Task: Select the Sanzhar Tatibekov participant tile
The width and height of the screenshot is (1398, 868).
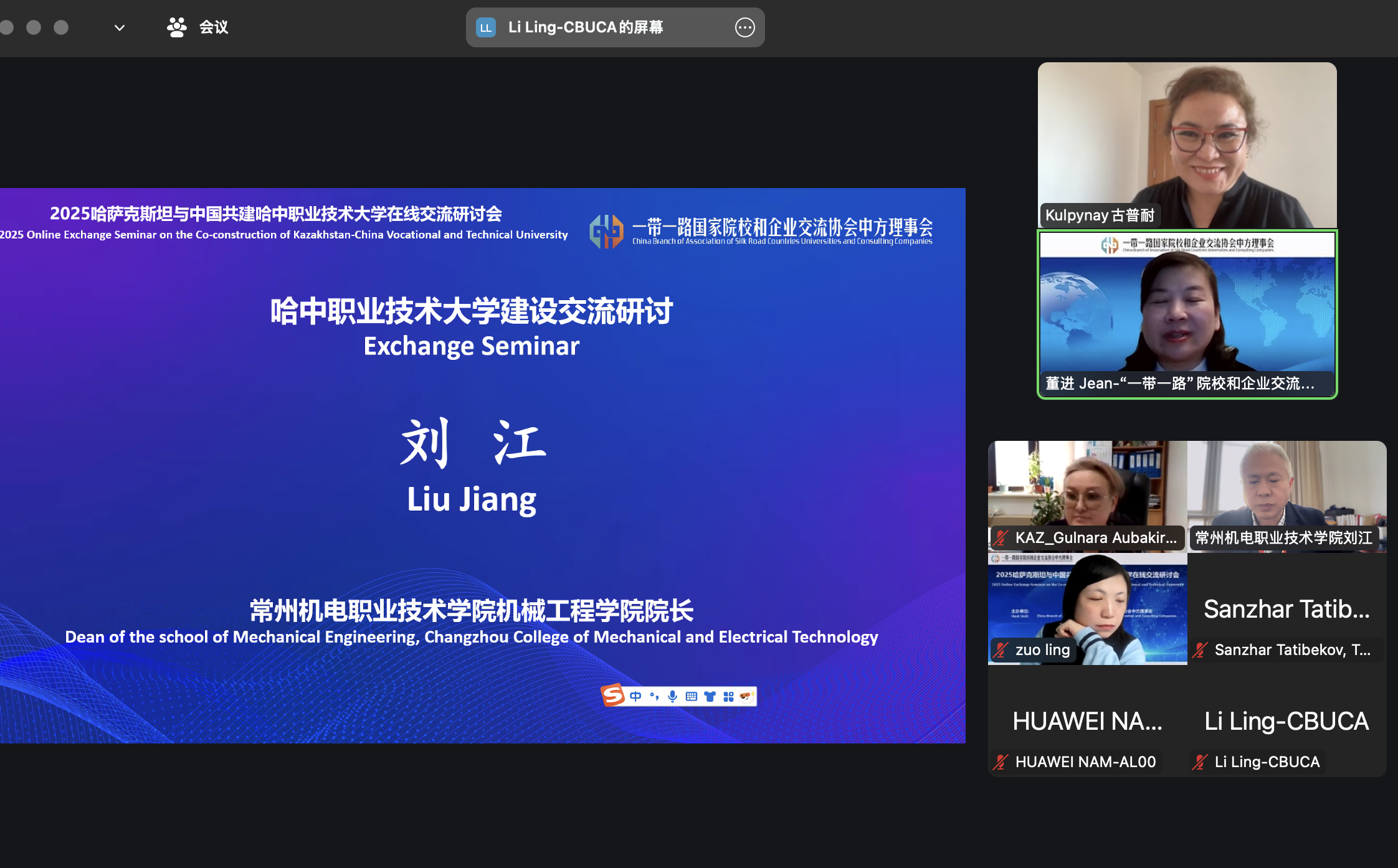Action: tap(1286, 609)
